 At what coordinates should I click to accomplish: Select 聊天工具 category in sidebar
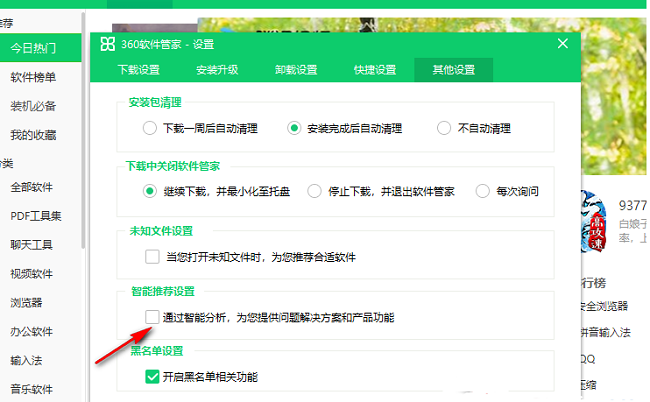tap(32, 245)
